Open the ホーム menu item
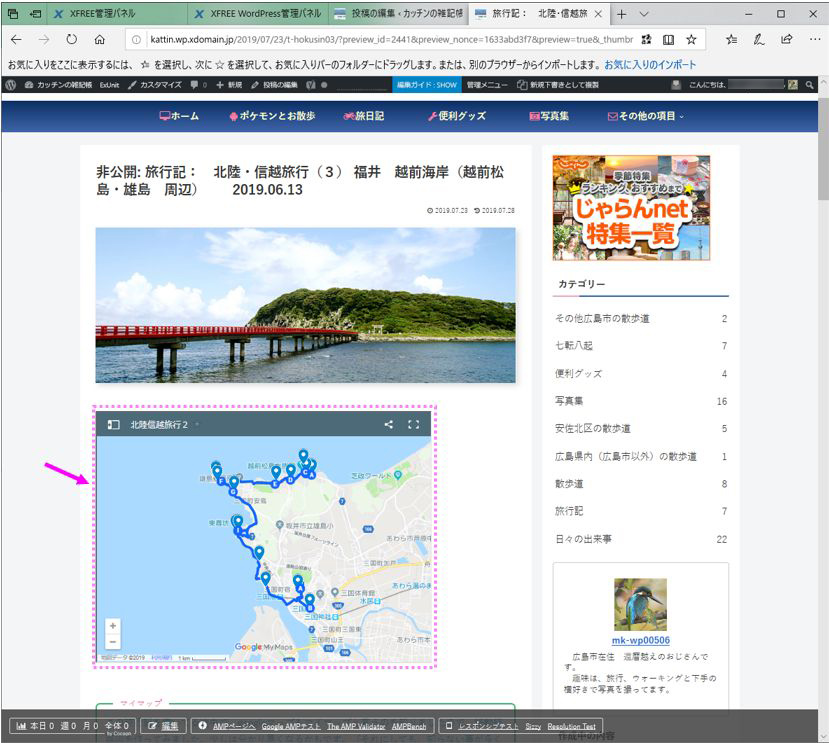 (x=179, y=116)
